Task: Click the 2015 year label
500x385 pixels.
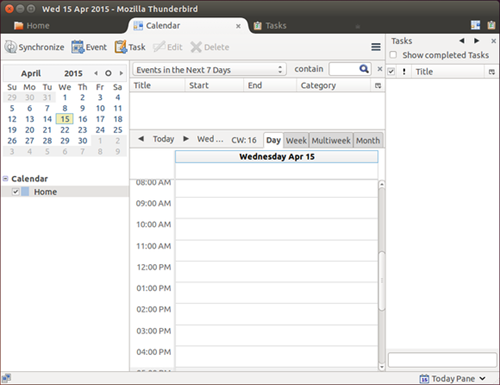Action: pyautogui.click(x=73, y=73)
